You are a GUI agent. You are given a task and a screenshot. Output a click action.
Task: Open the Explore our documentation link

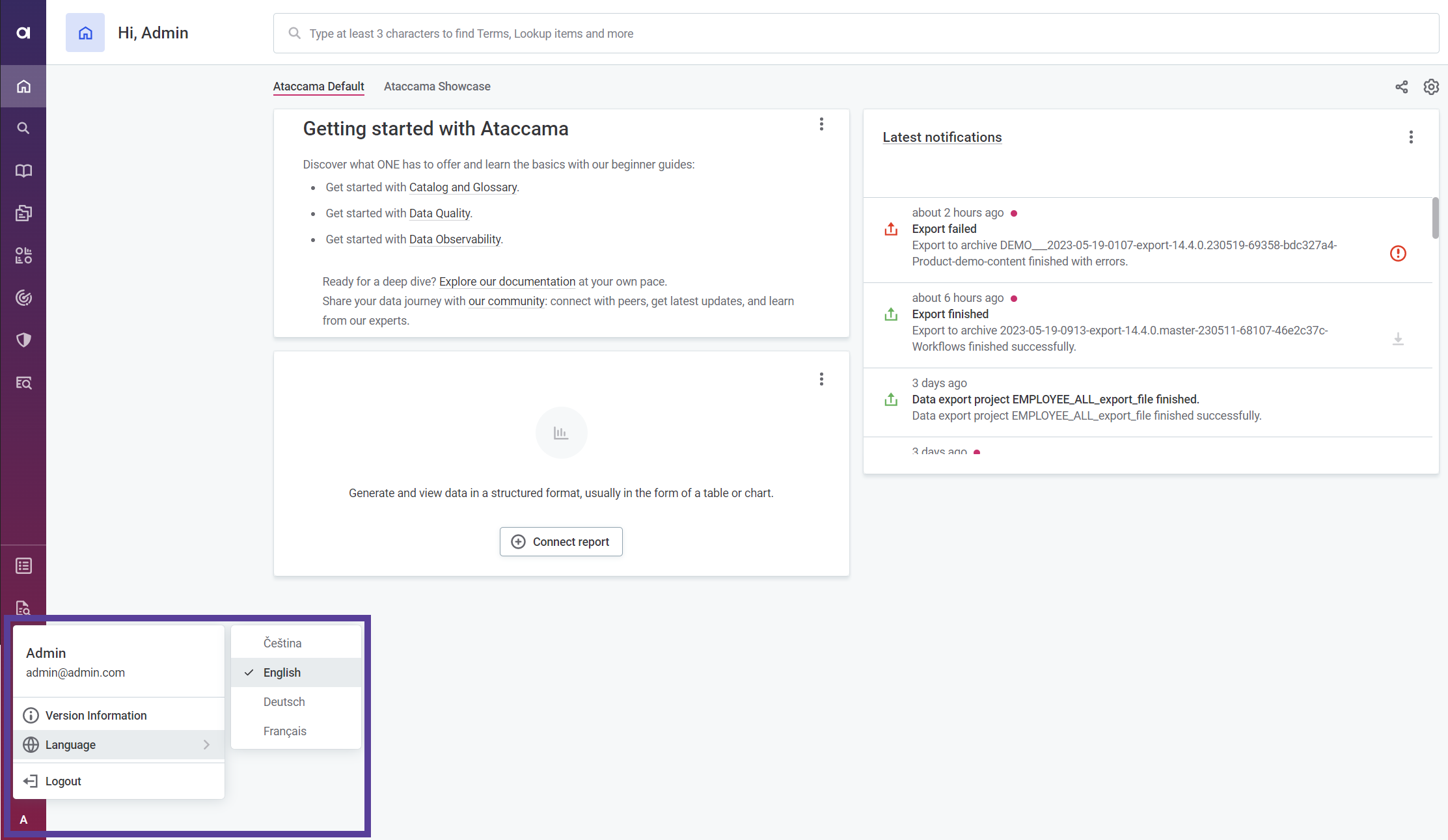pos(507,281)
